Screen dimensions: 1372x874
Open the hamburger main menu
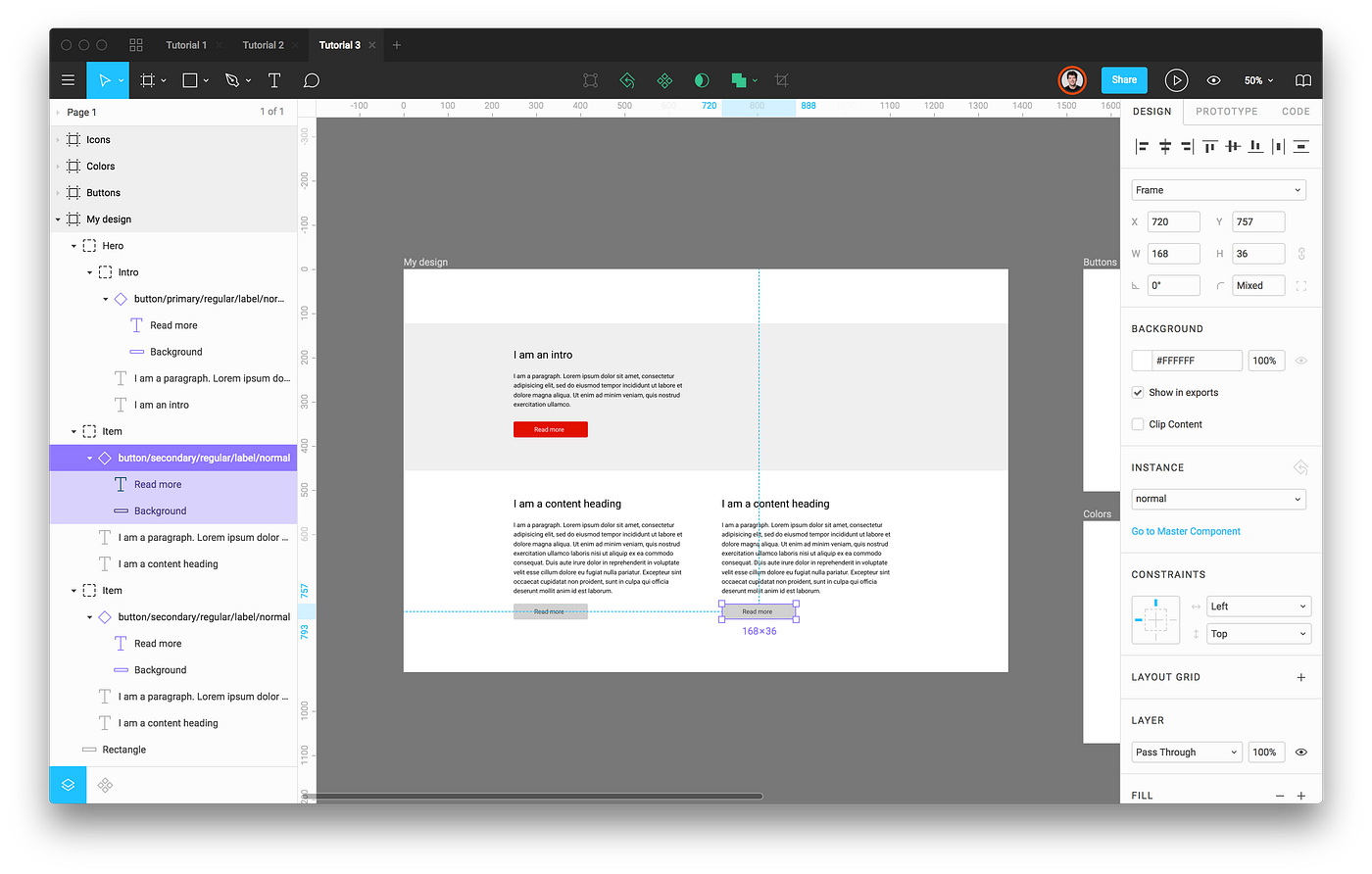(68, 80)
